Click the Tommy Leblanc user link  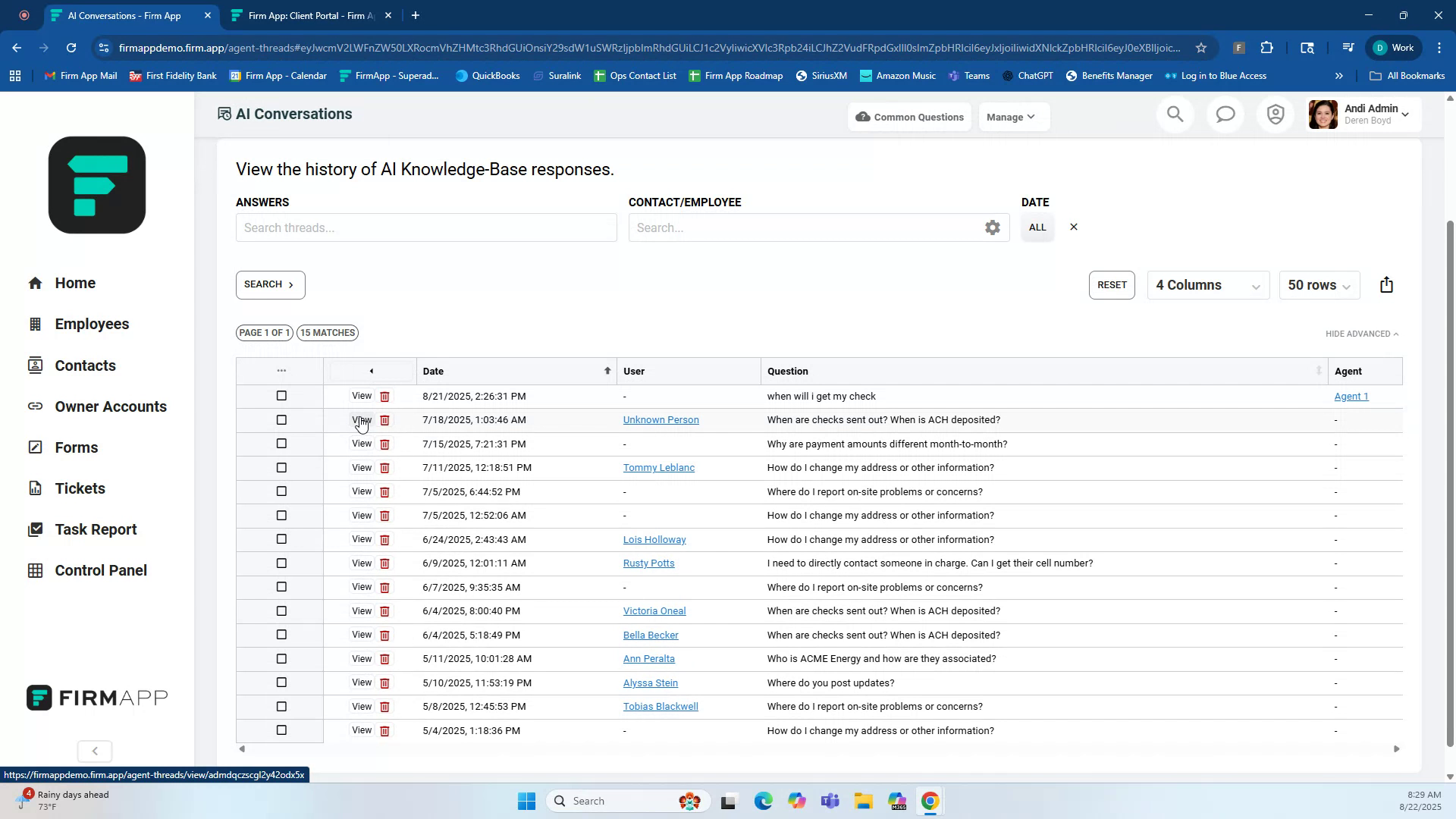pos(658,467)
